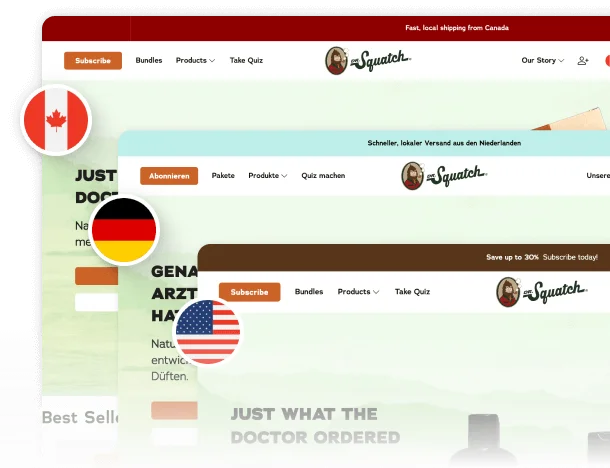Click Subscribe button on the US site
The height and width of the screenshot is (468, 610).
click(x=249, y=292)
